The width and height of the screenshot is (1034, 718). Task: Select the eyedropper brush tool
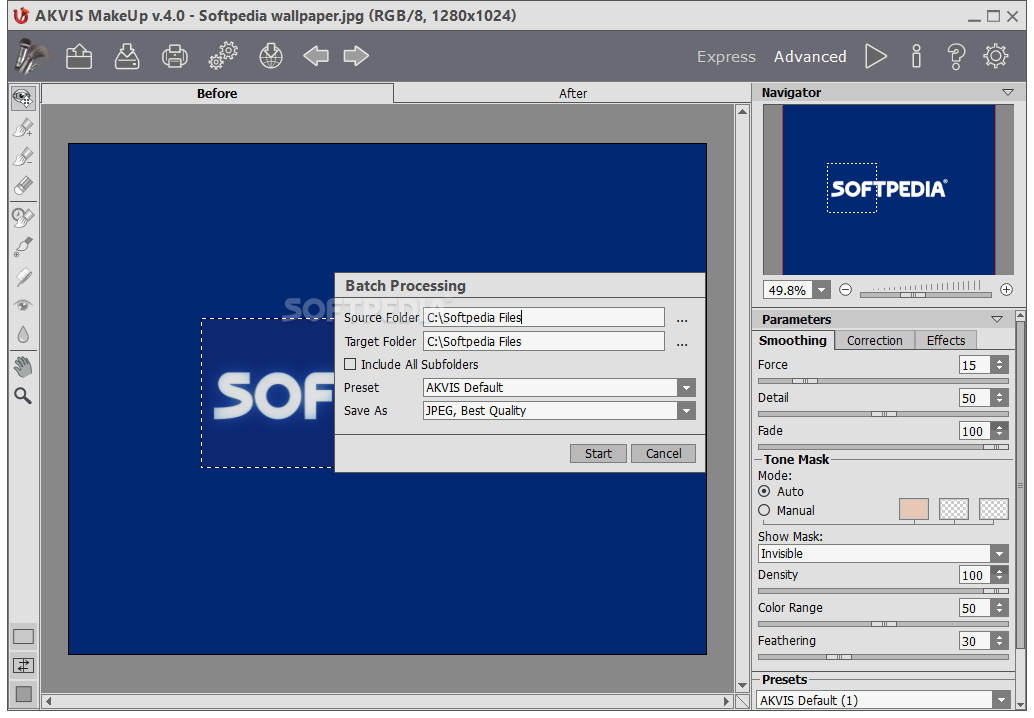[23, 247]
